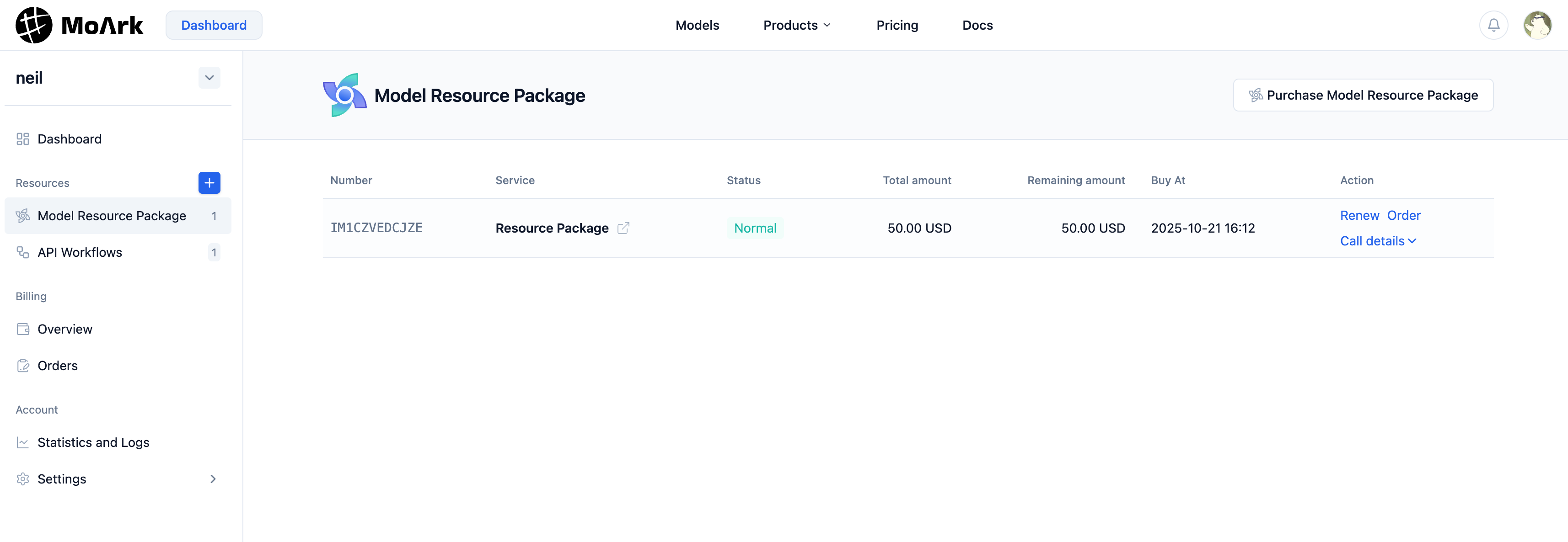Expand Call details for the package
This screenshot has height=542, width=1568.
pyautogui.click(x=1377, y=241)
